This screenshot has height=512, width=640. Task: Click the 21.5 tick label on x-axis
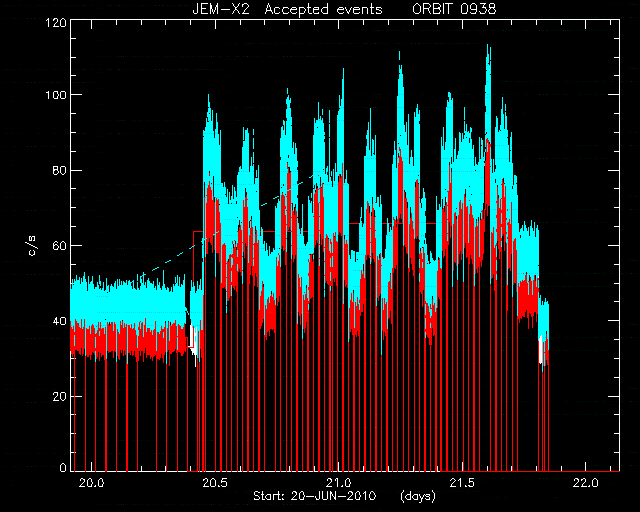(462, 483)
